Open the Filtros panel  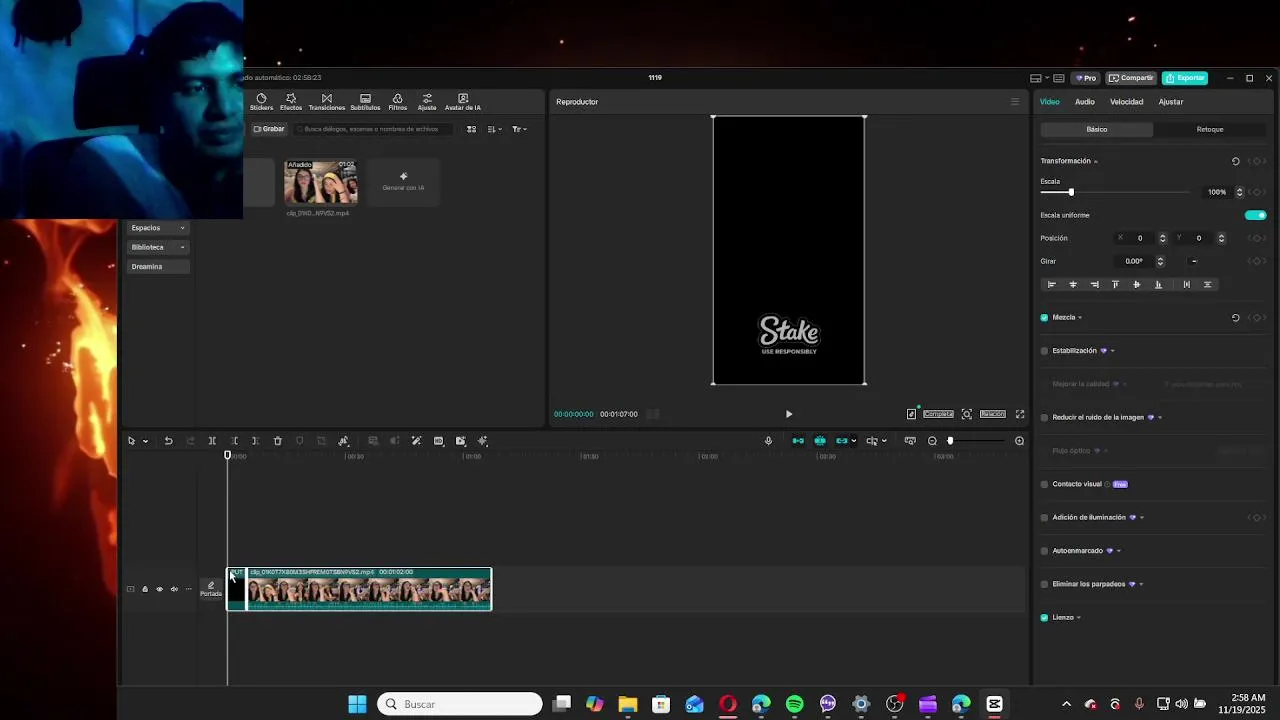(x=397, y=102)
